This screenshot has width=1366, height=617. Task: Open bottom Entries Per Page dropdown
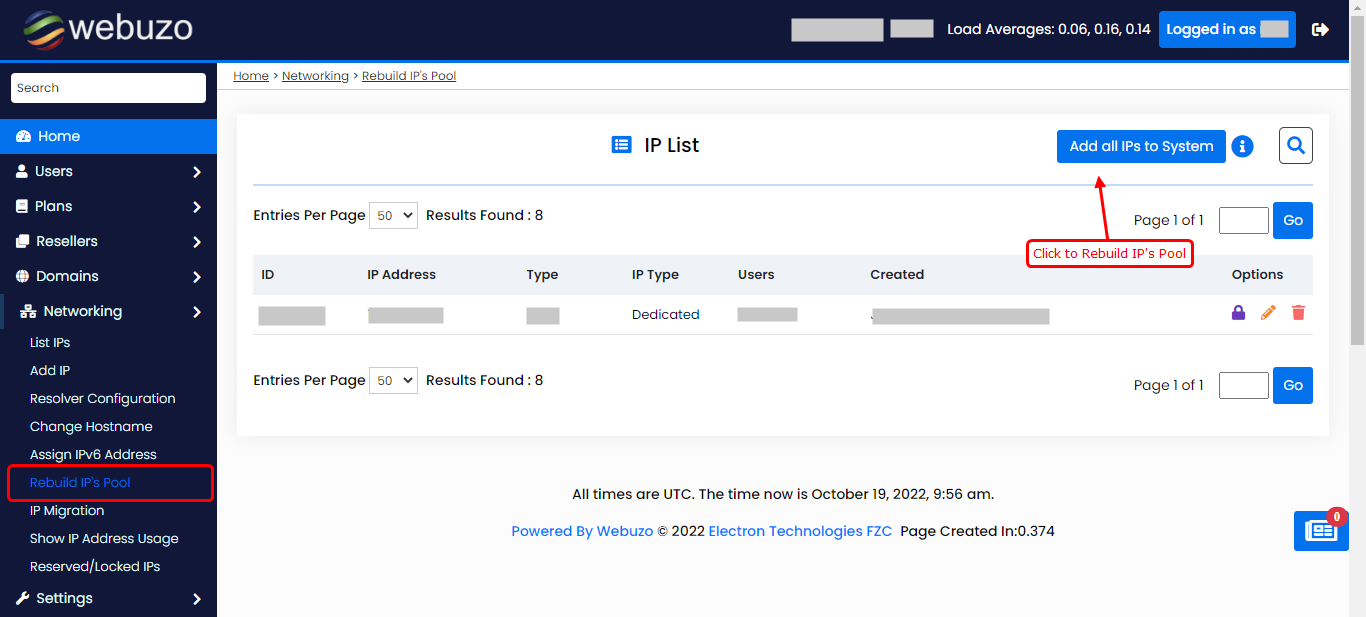393,380
